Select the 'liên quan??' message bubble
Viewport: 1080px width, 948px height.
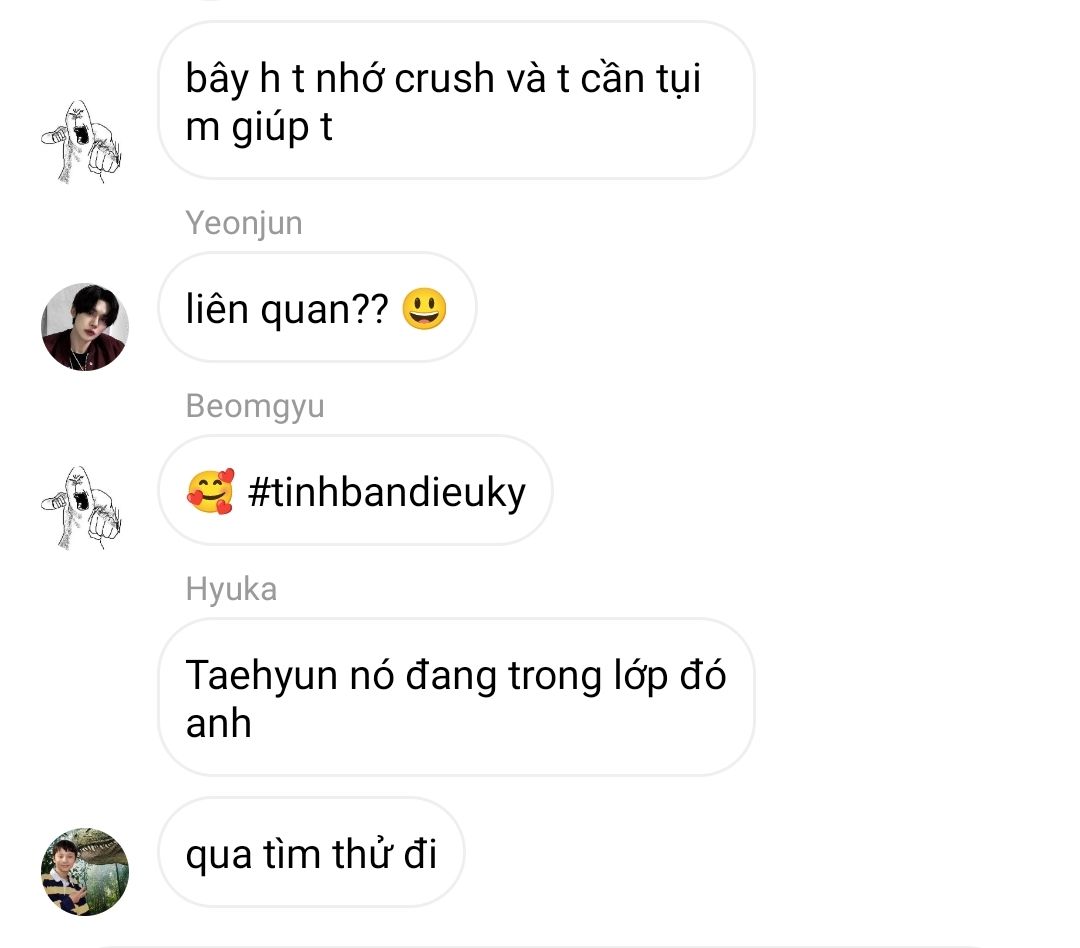click(x=318, y=307)
